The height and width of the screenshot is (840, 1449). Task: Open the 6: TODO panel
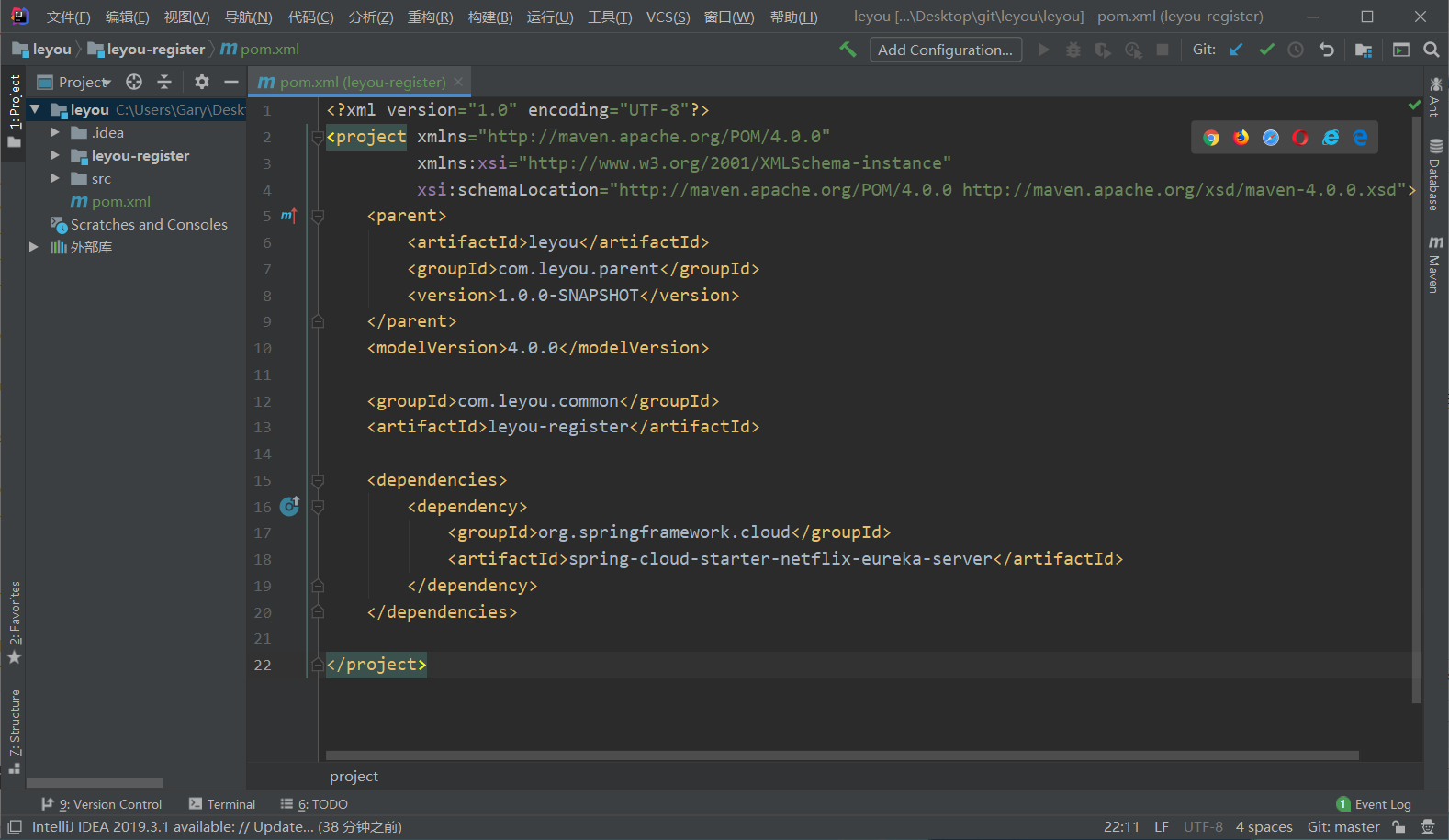click(x=314, y=804)
